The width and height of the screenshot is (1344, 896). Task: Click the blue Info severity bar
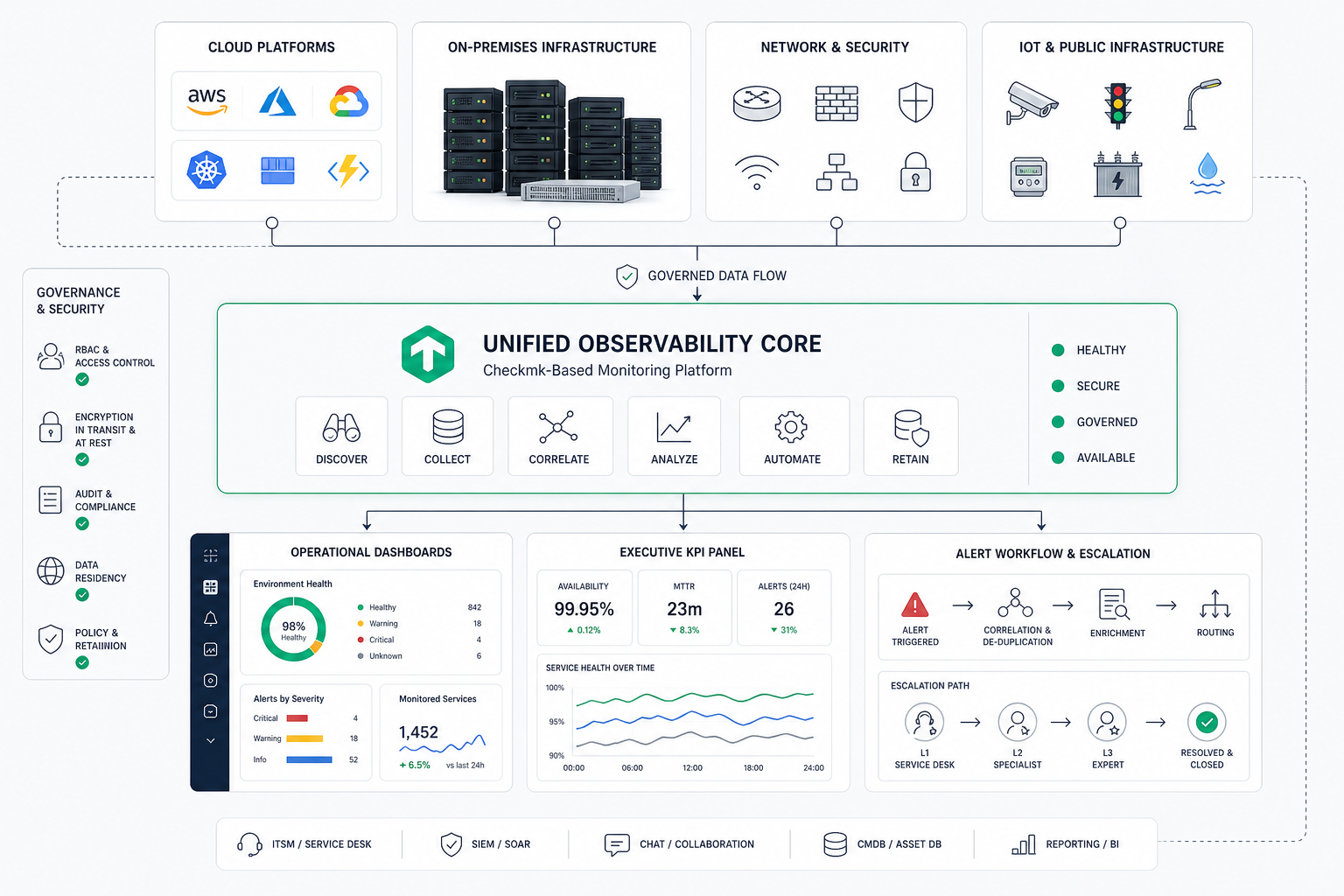310,759
